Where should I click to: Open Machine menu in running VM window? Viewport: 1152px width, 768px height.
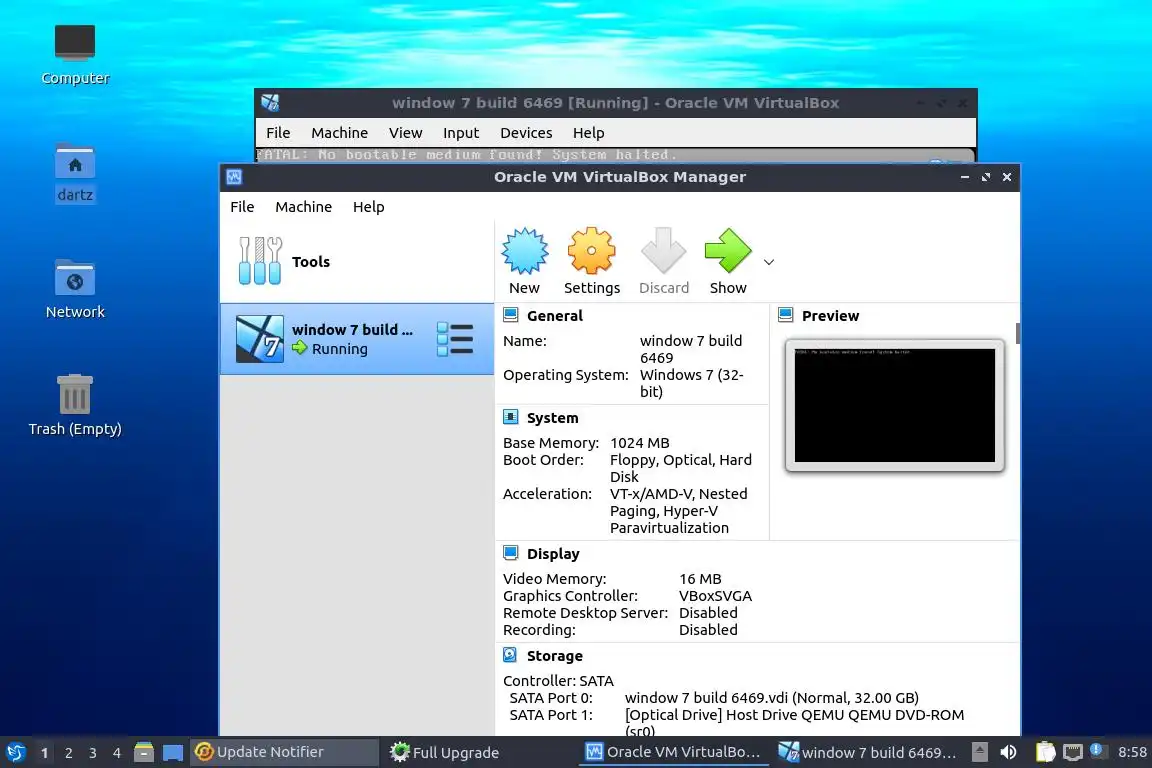click(x=339, y=133)
